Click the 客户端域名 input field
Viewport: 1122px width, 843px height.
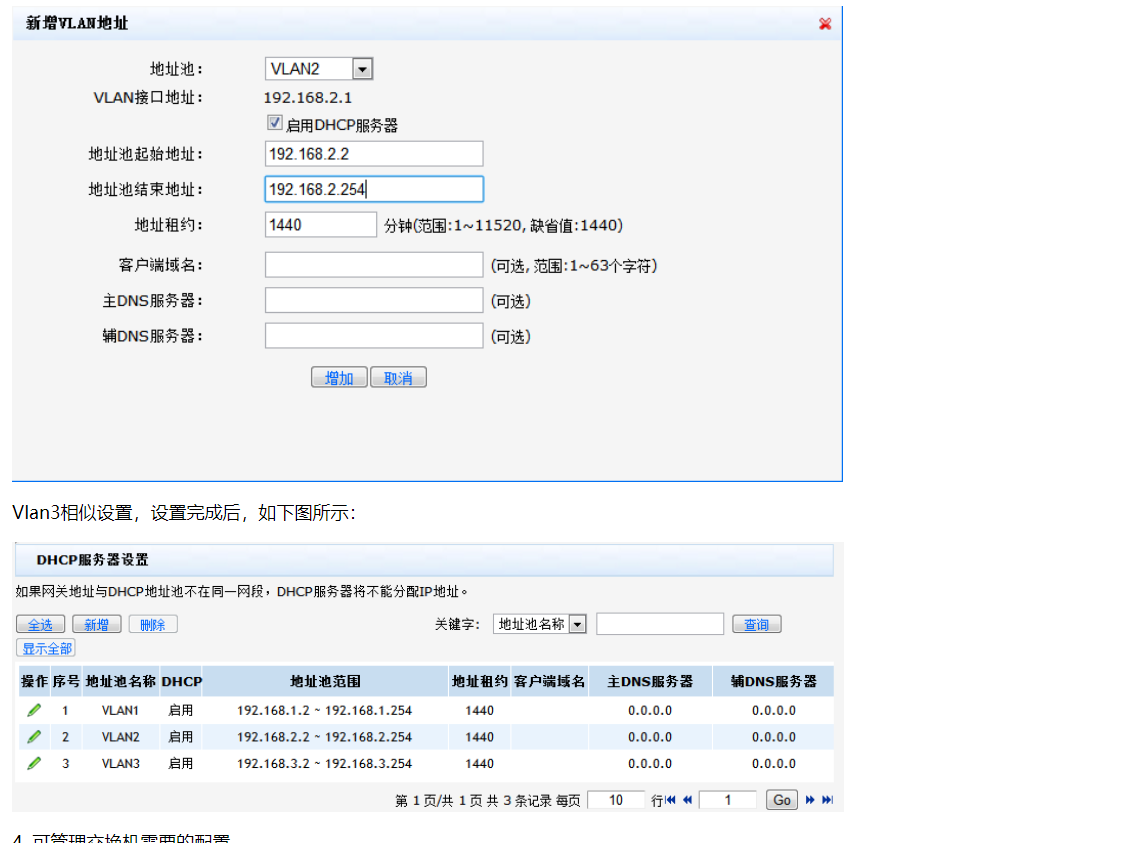[374, 265]
